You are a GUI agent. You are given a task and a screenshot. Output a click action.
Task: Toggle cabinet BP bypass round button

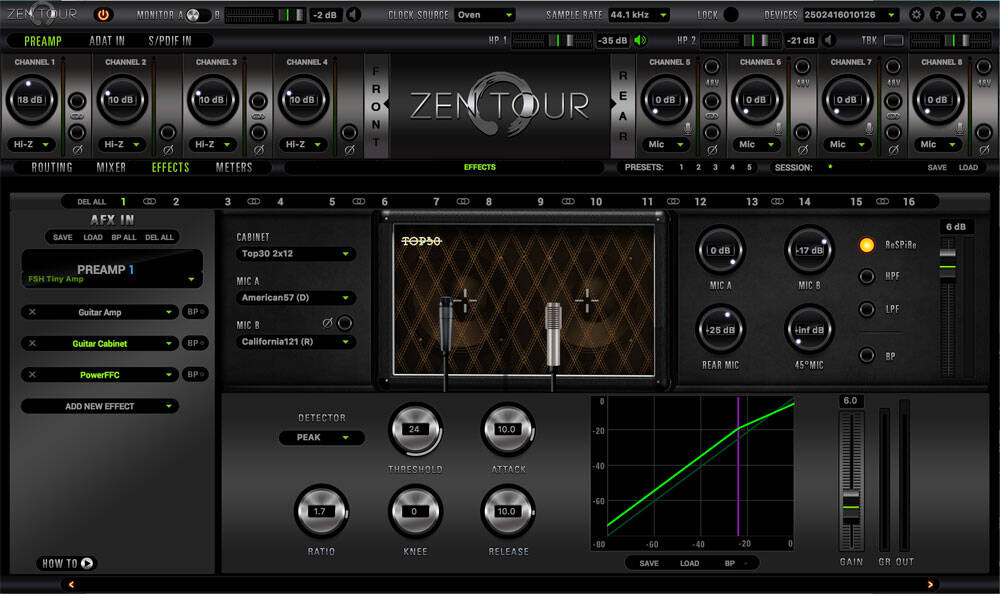click(866, 355)
